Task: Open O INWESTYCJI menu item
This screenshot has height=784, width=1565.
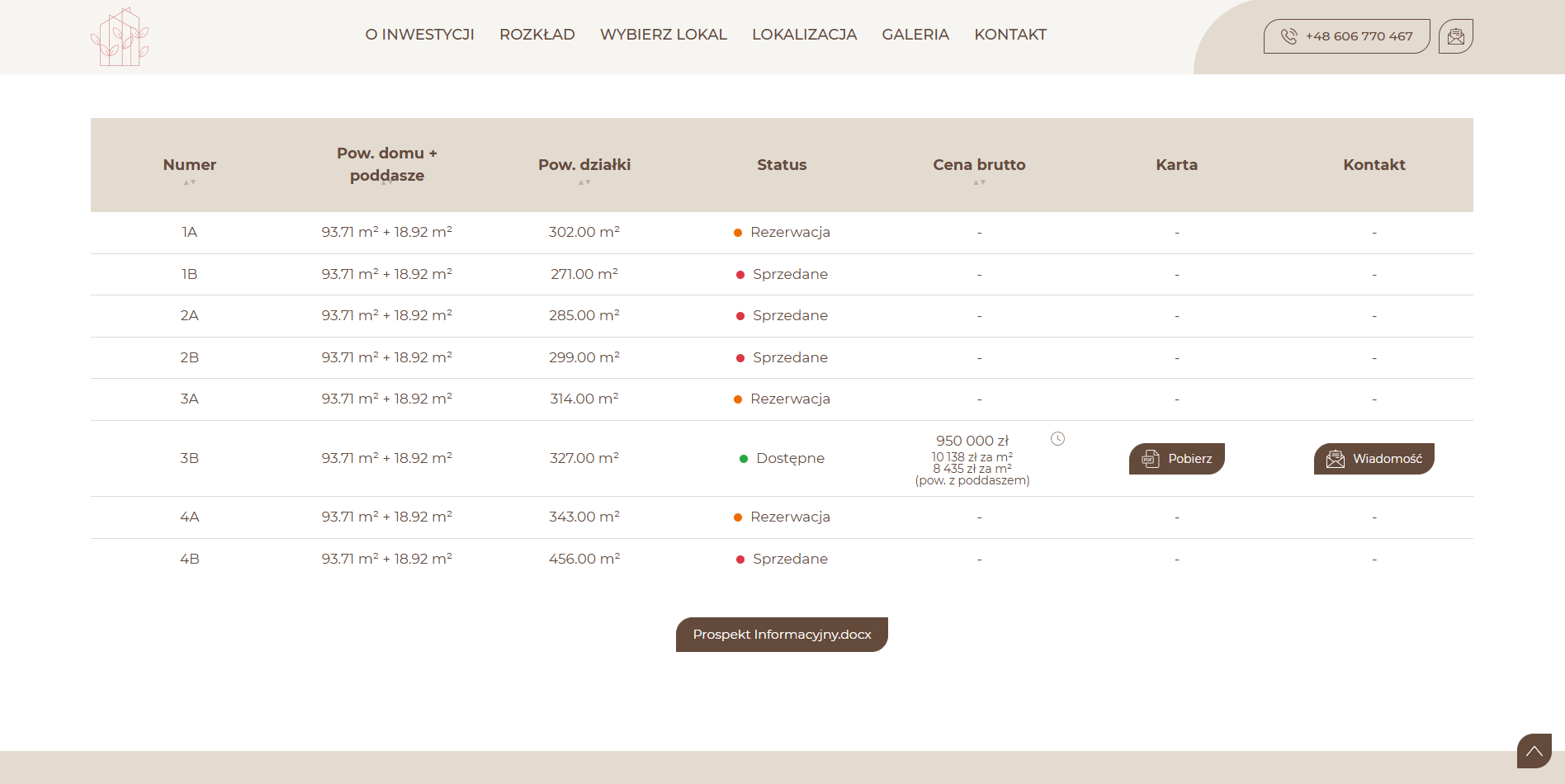Action: (419, 35)
